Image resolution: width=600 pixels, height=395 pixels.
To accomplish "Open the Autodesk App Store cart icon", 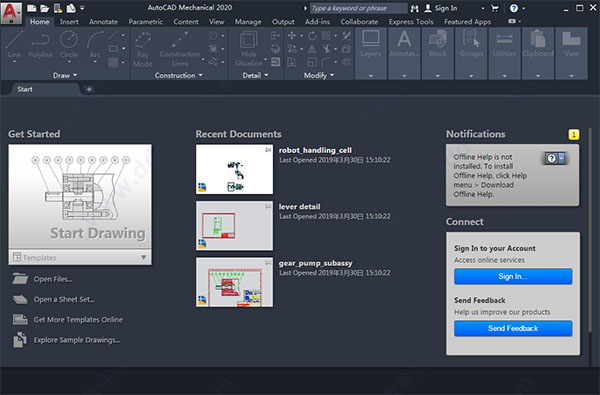I will click(x=495, y=8).
